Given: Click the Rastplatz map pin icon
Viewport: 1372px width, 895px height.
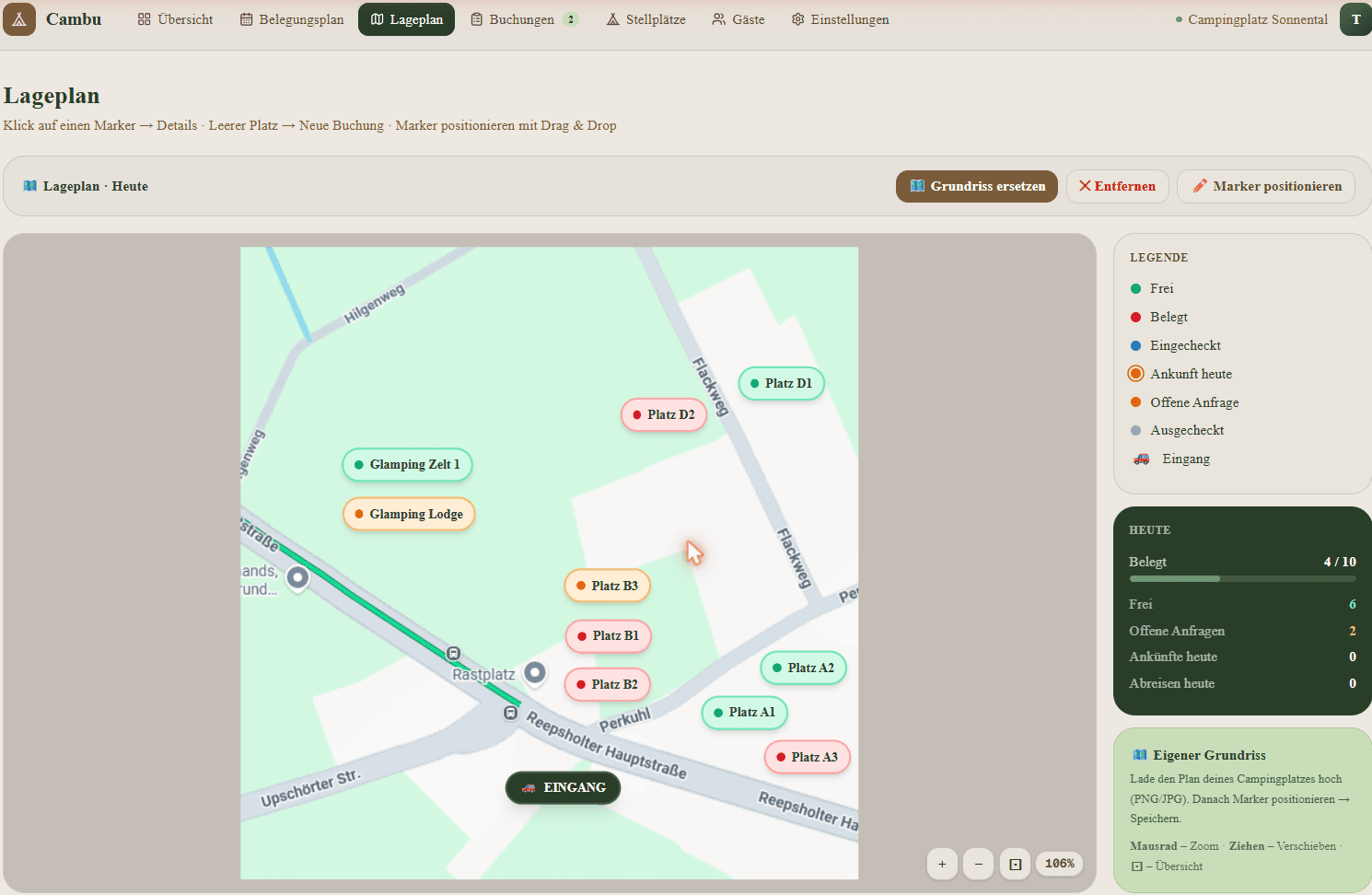Looking at the screenshot, I should click(535, 673).
